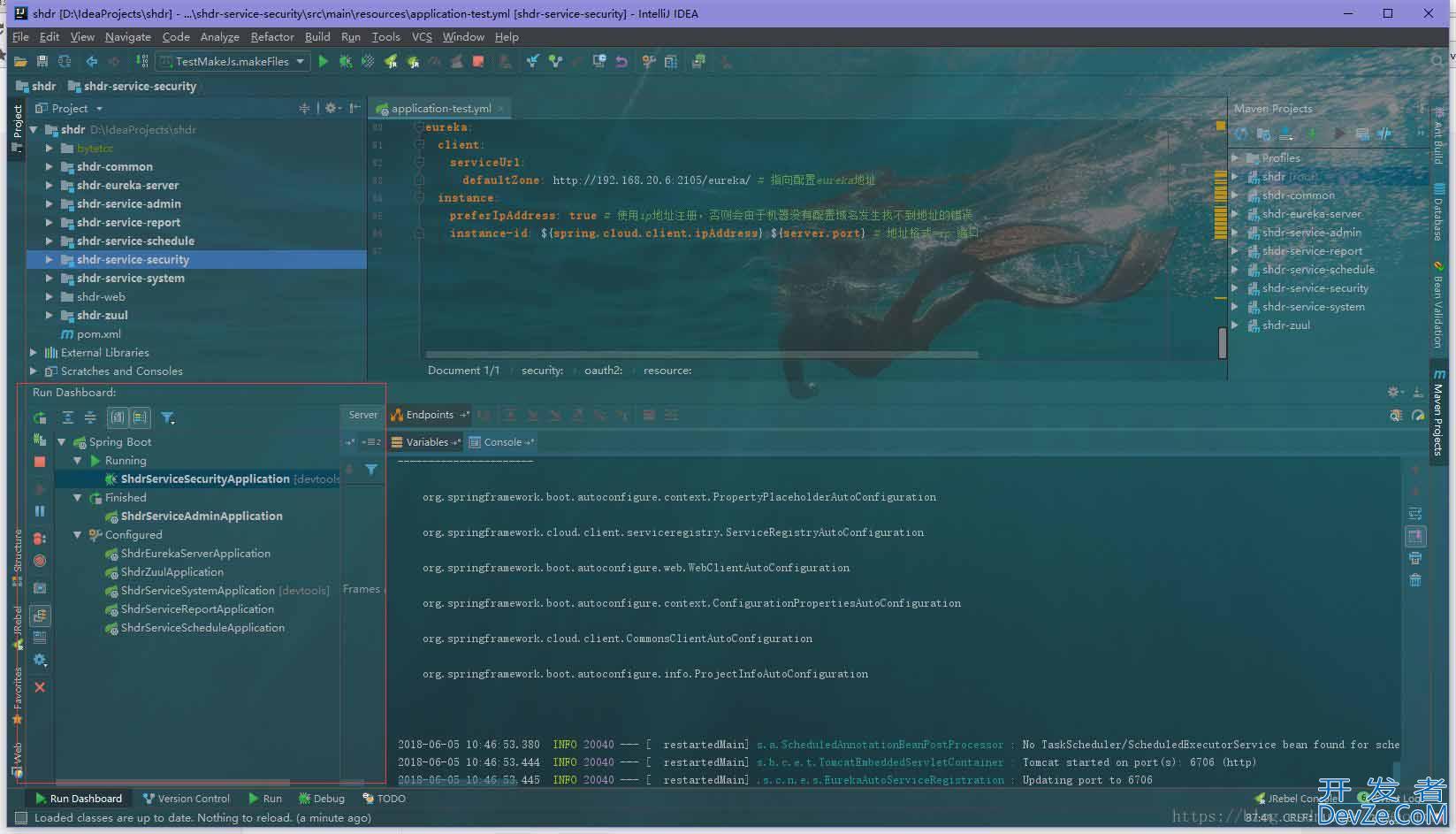
Task: Switch to the Console tab
Action: 502,442
